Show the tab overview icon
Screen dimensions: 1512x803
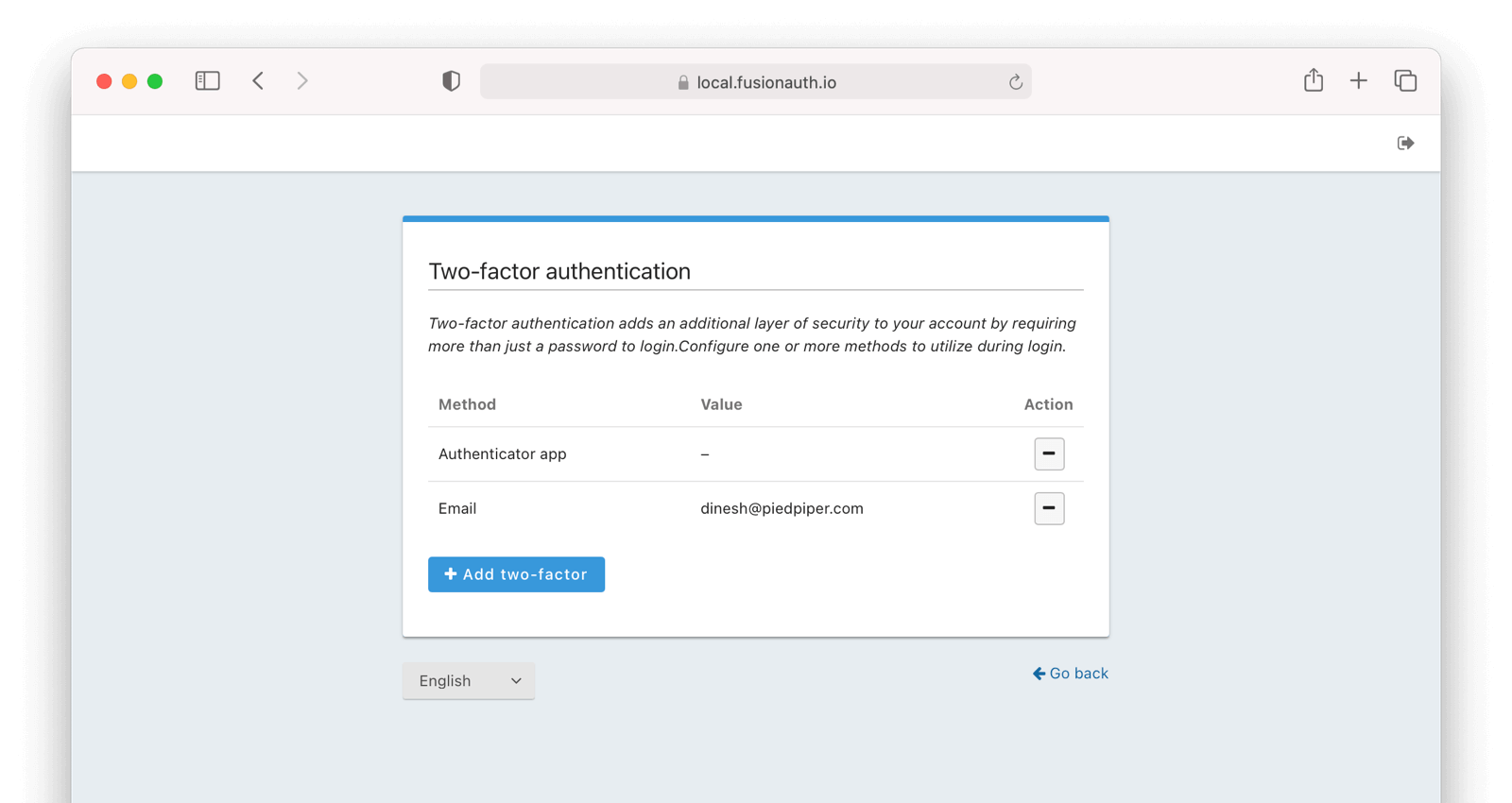(x=1405, y=81)
